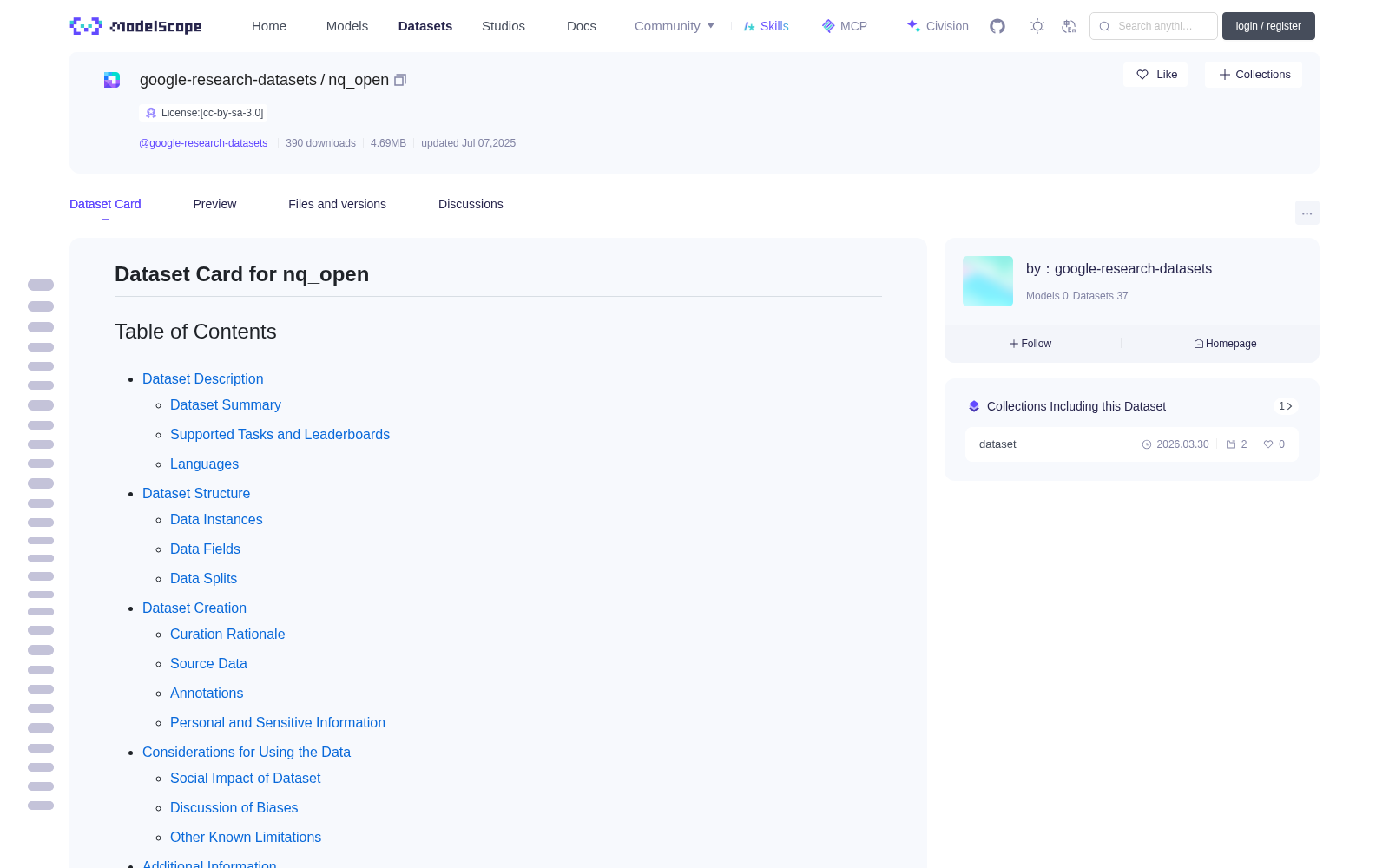
Task: Follow google-research-datasets organization
Action: pyautogui.click(x=1030, y=344)
